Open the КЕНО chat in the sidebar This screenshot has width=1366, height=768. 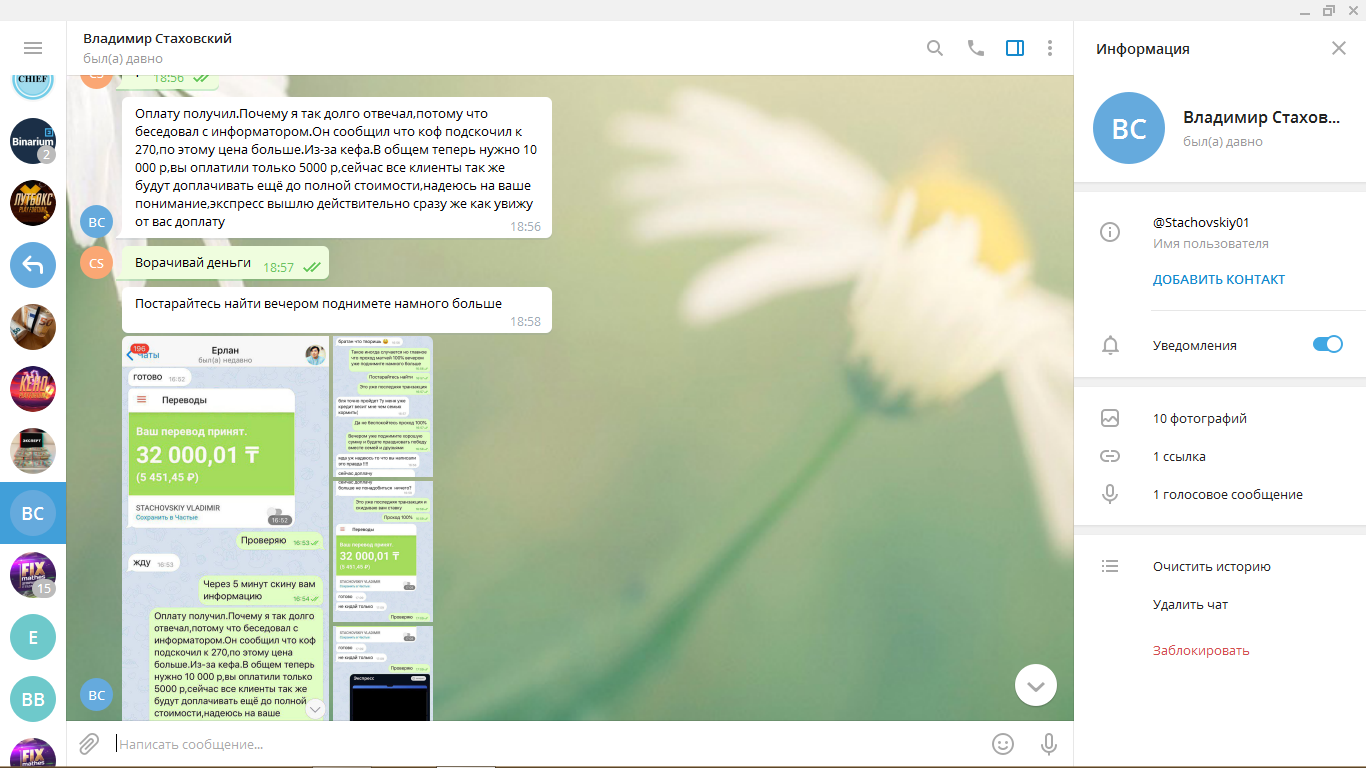(x=33, y=389)
